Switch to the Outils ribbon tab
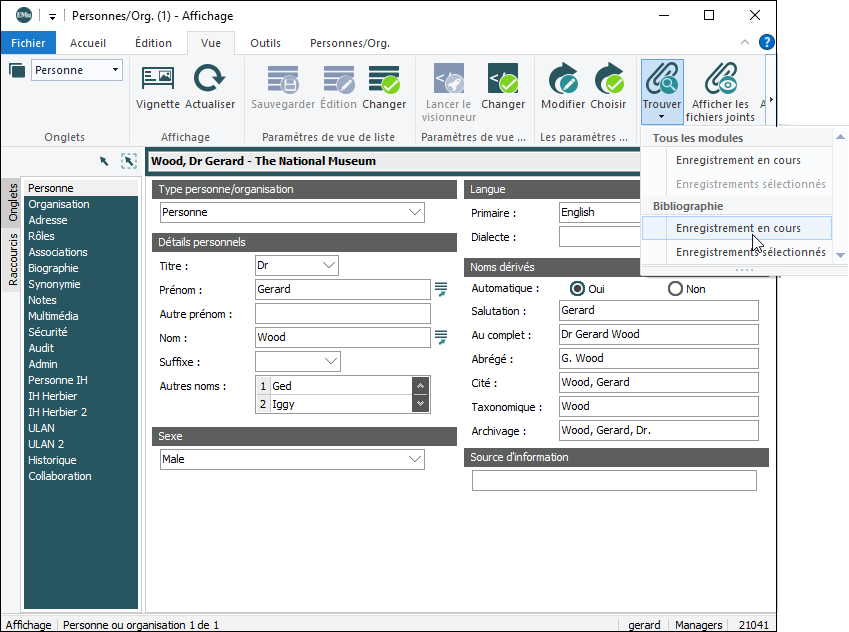 (265, 43)
